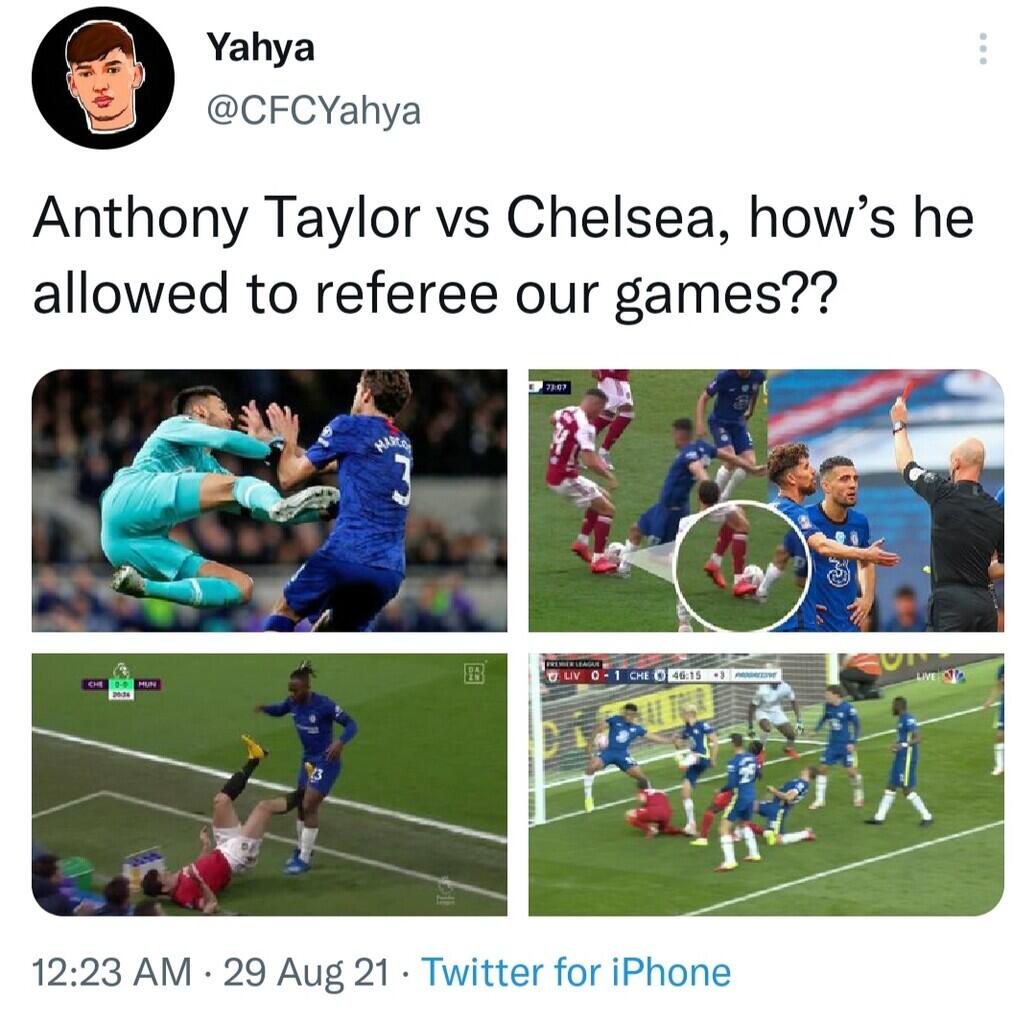Open Yahya's cartoon profile avatar
The height and width of the screenshot is (1024, 1036).
pyautogui.click(x=102, y=77)
